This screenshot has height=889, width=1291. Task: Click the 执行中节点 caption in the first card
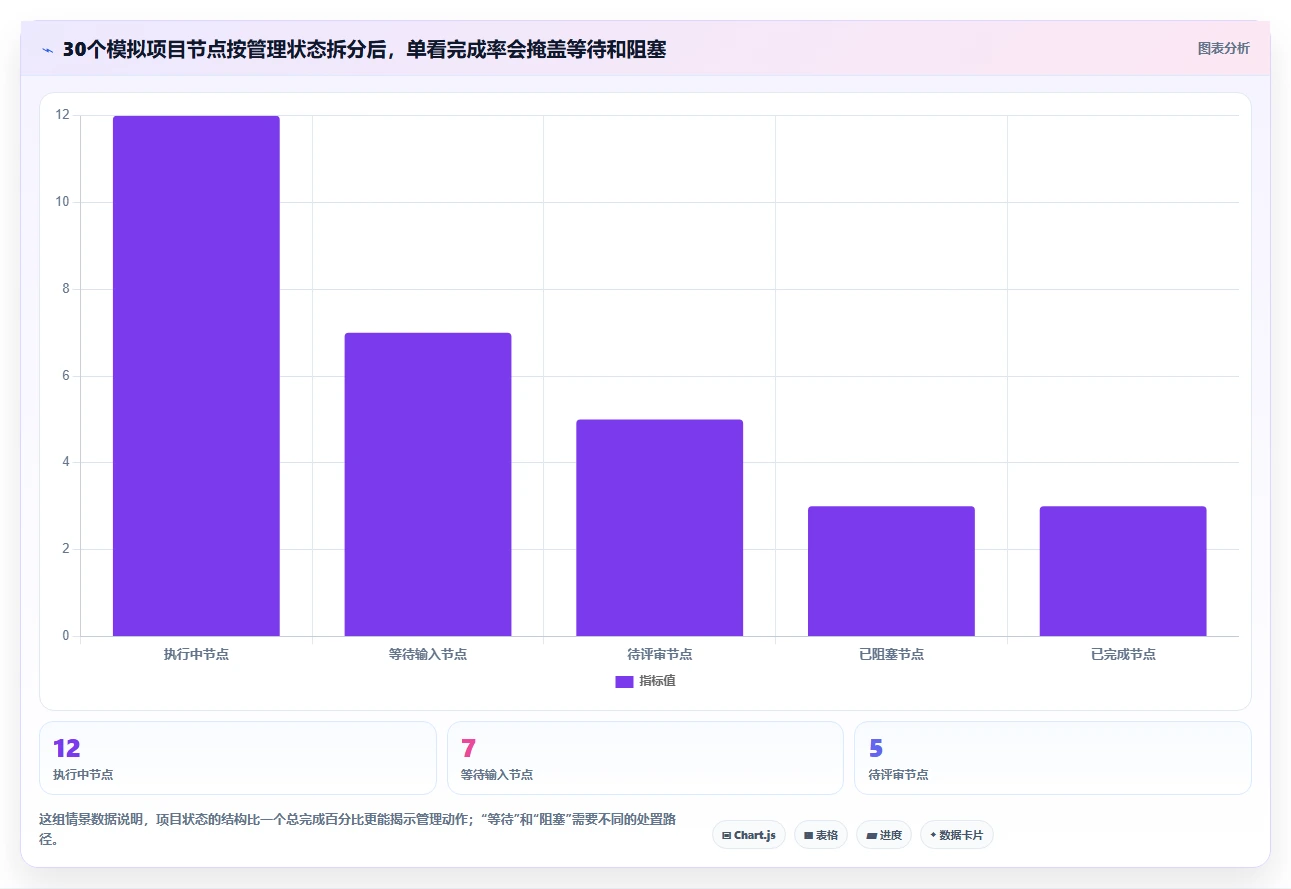click(83, 775)
